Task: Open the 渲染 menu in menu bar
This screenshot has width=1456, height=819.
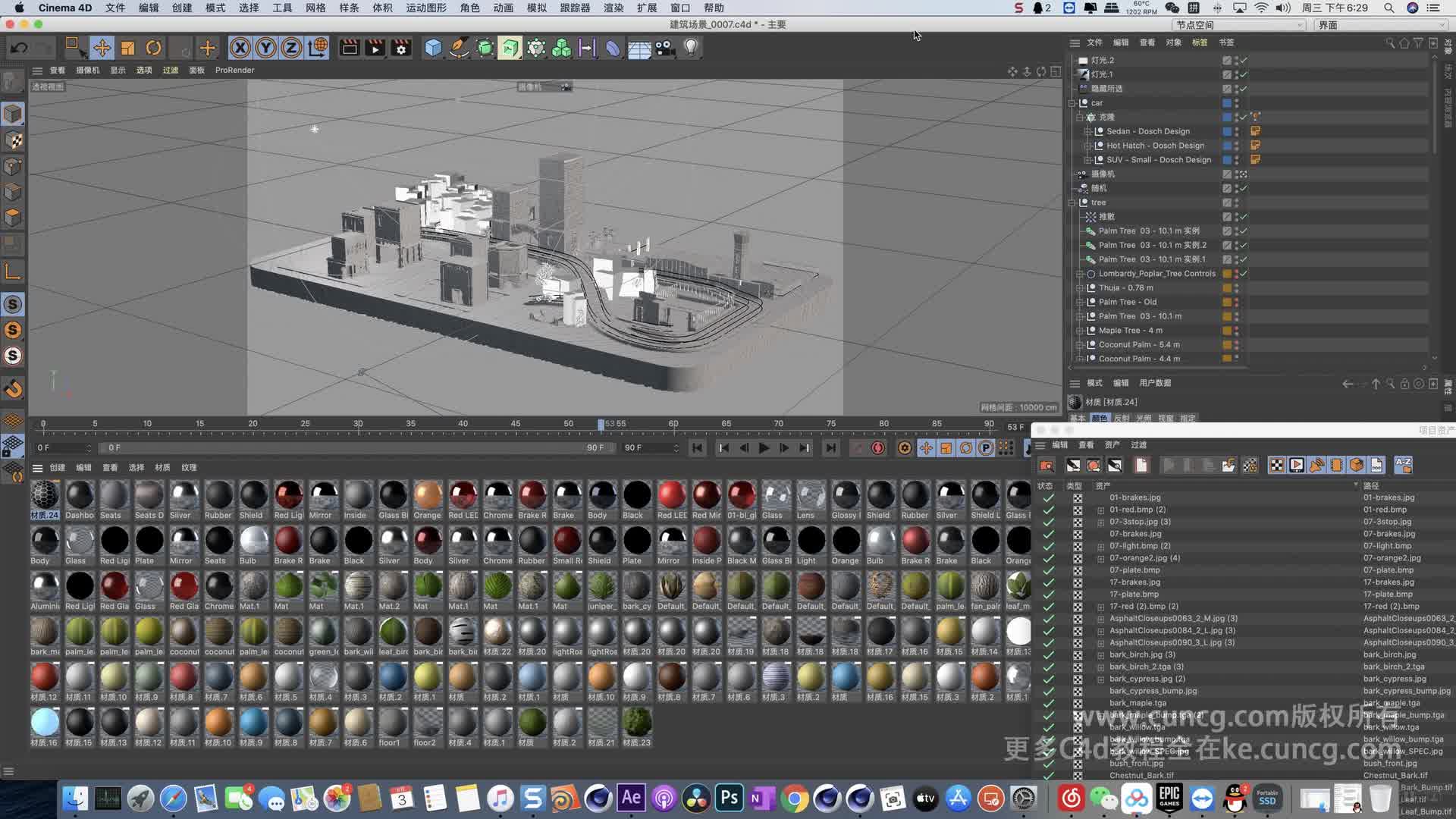Action: coord(613,8)
